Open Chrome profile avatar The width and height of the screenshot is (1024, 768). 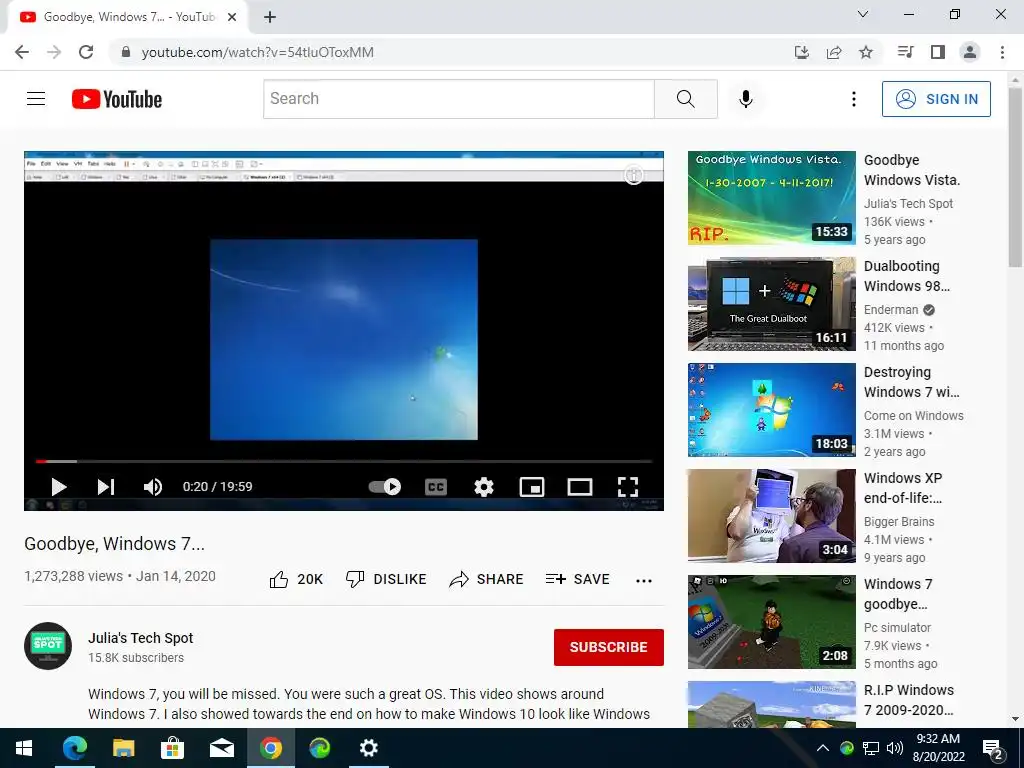(970, 52)
